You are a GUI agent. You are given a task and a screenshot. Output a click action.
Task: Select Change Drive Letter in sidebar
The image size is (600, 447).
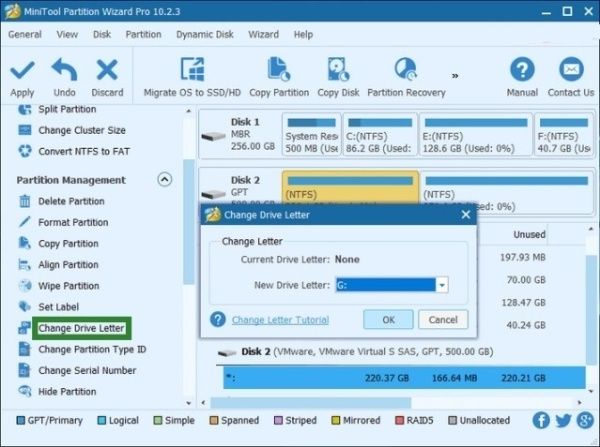click(x=81, y=328)
